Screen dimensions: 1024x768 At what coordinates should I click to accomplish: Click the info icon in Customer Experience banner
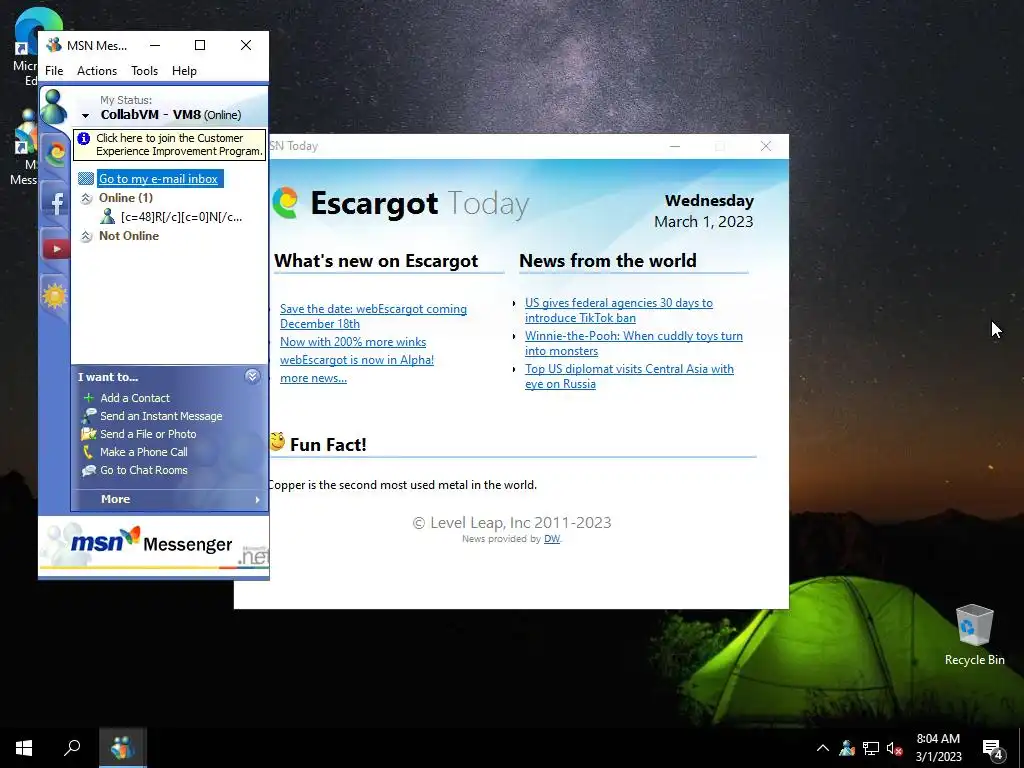coord(84,138)
